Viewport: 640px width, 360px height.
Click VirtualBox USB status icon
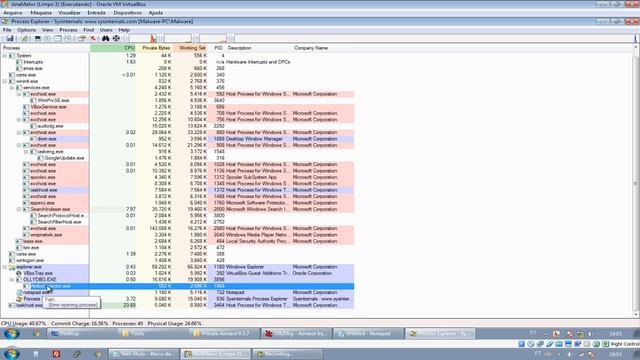click(549, 344)
